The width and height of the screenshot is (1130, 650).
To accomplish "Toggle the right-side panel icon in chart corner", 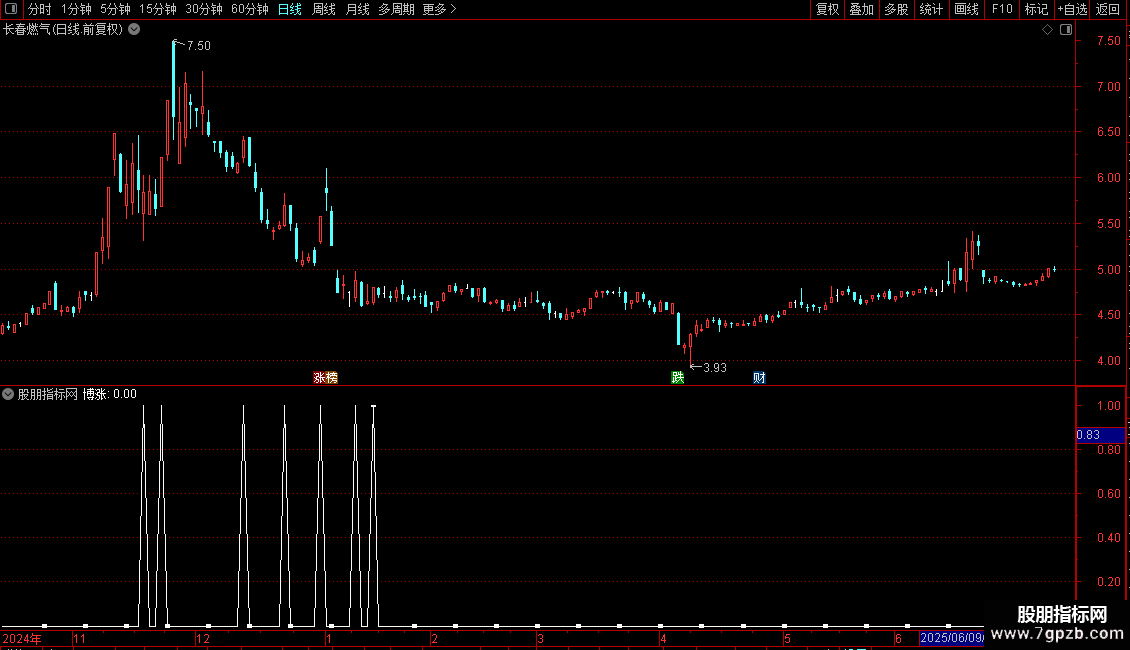I will click(x=1066, y=30).
